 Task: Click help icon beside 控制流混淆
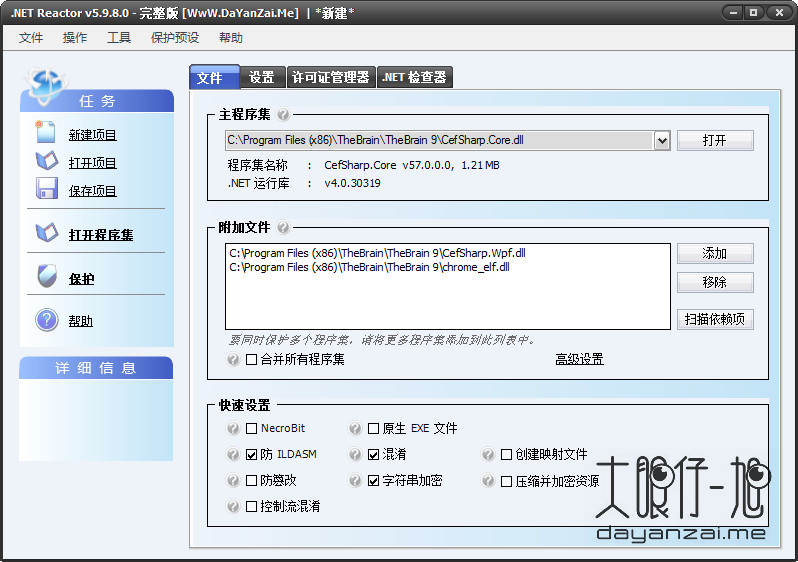(233, 506)
